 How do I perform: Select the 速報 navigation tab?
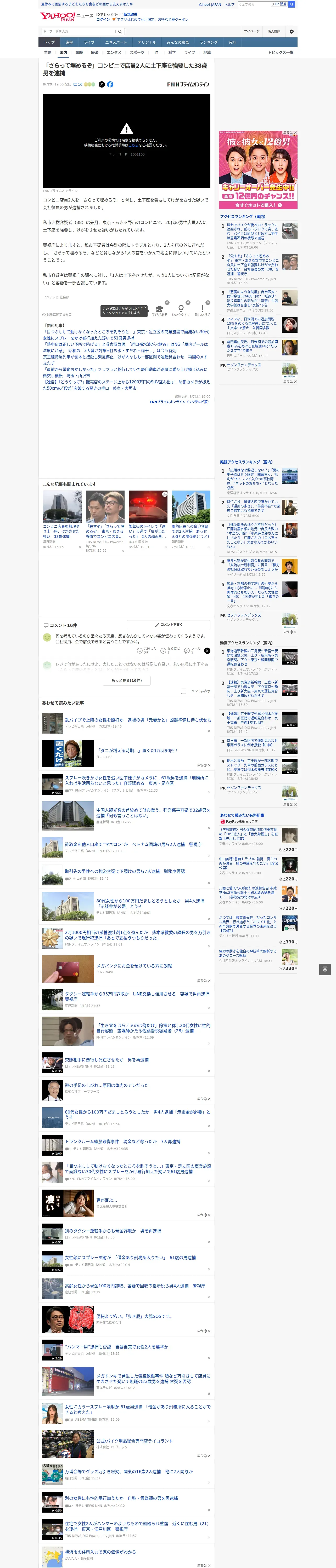(x=69, y=43)
